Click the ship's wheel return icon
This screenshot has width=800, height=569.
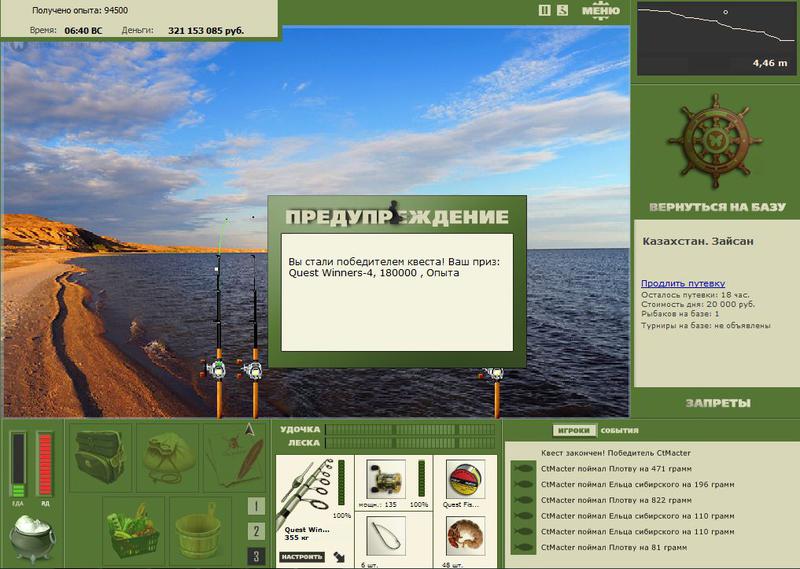715,141
